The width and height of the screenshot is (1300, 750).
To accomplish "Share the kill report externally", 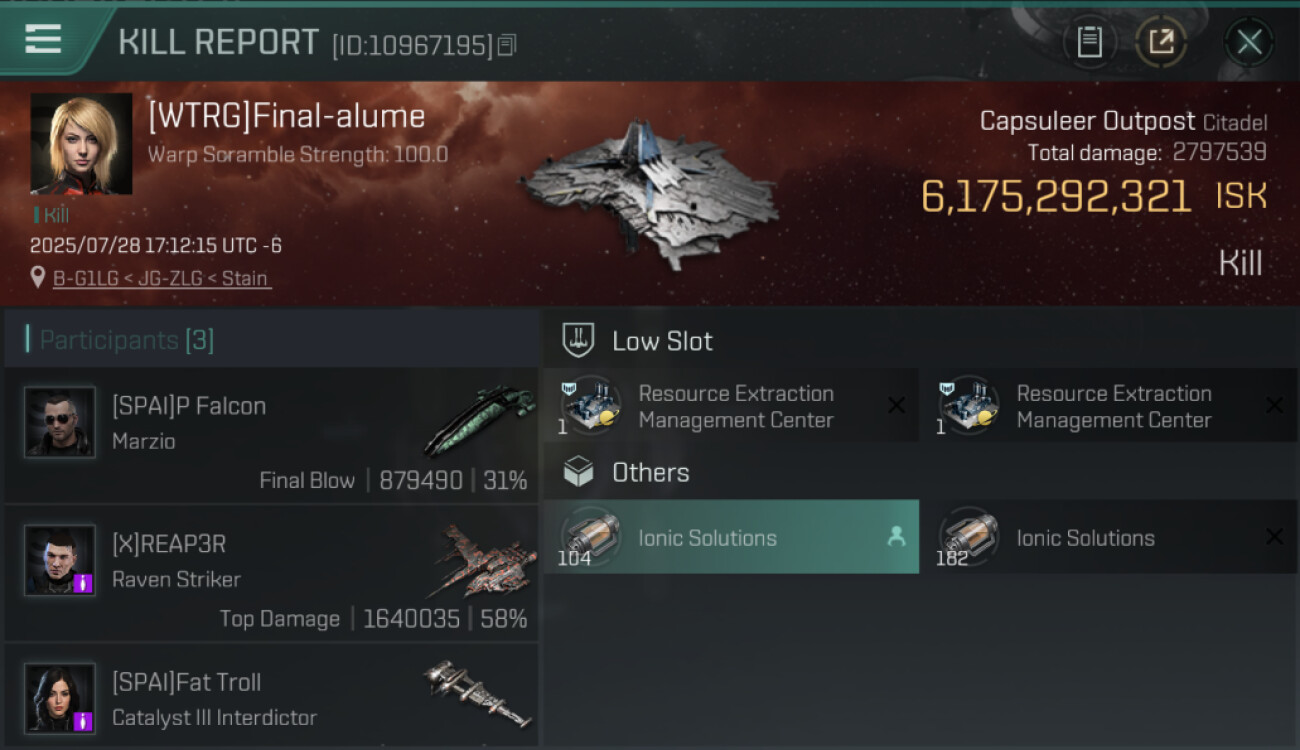I will [x=1160, y=42].
